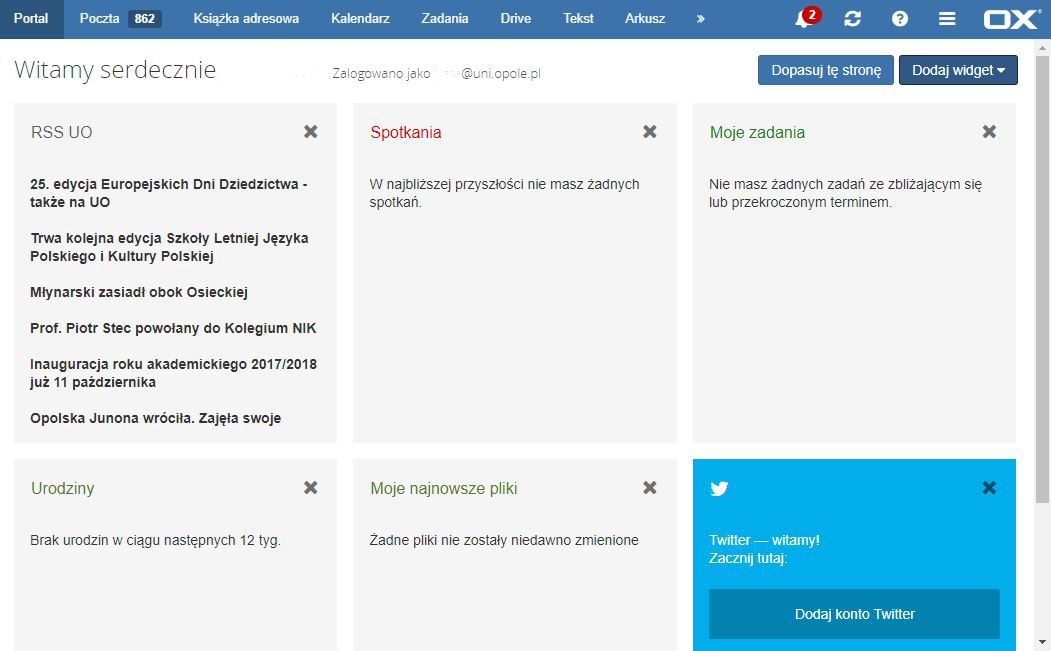This screenshot has height=651, width=1051.
Task: Click the Dopasuj tę stronę button
Action: 826,71
